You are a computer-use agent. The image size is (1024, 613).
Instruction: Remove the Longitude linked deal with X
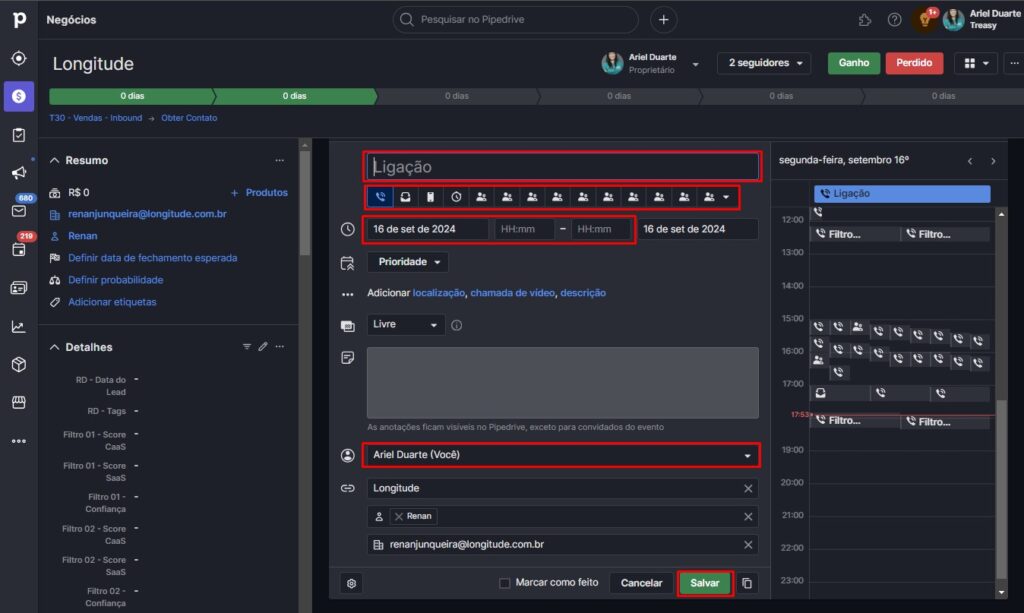click(748, 488)
